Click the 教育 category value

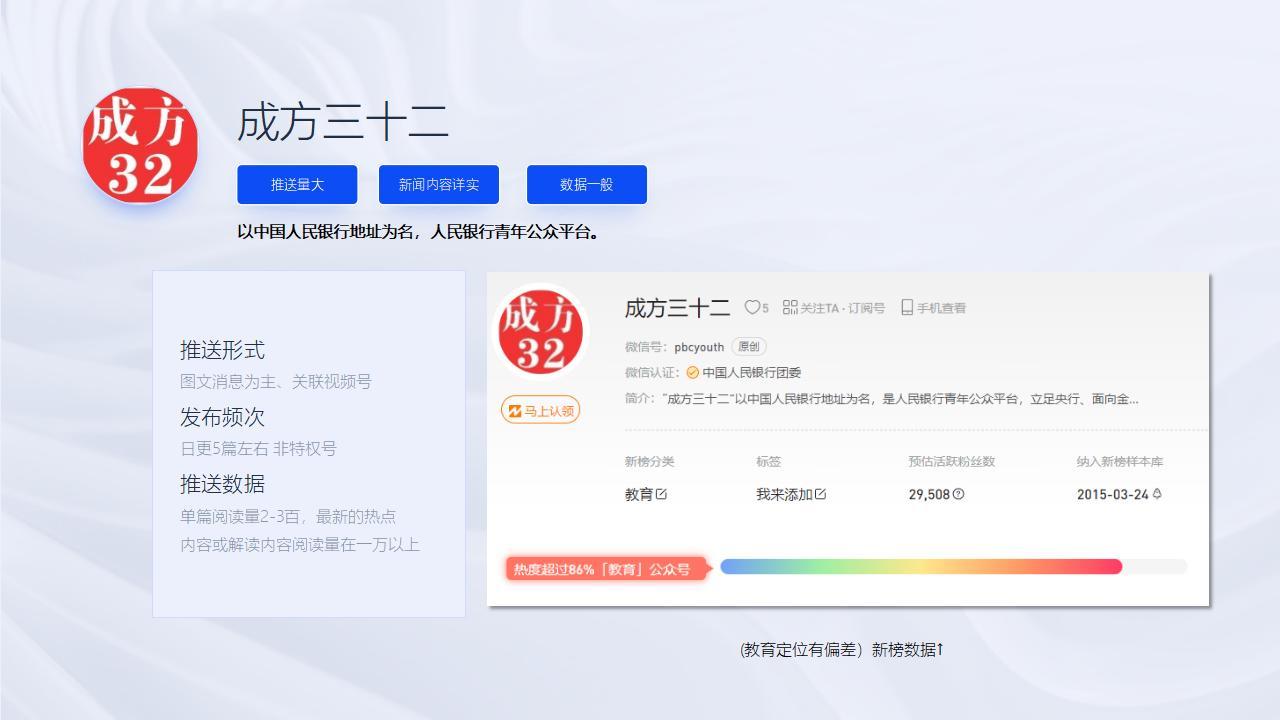[639, 494]
